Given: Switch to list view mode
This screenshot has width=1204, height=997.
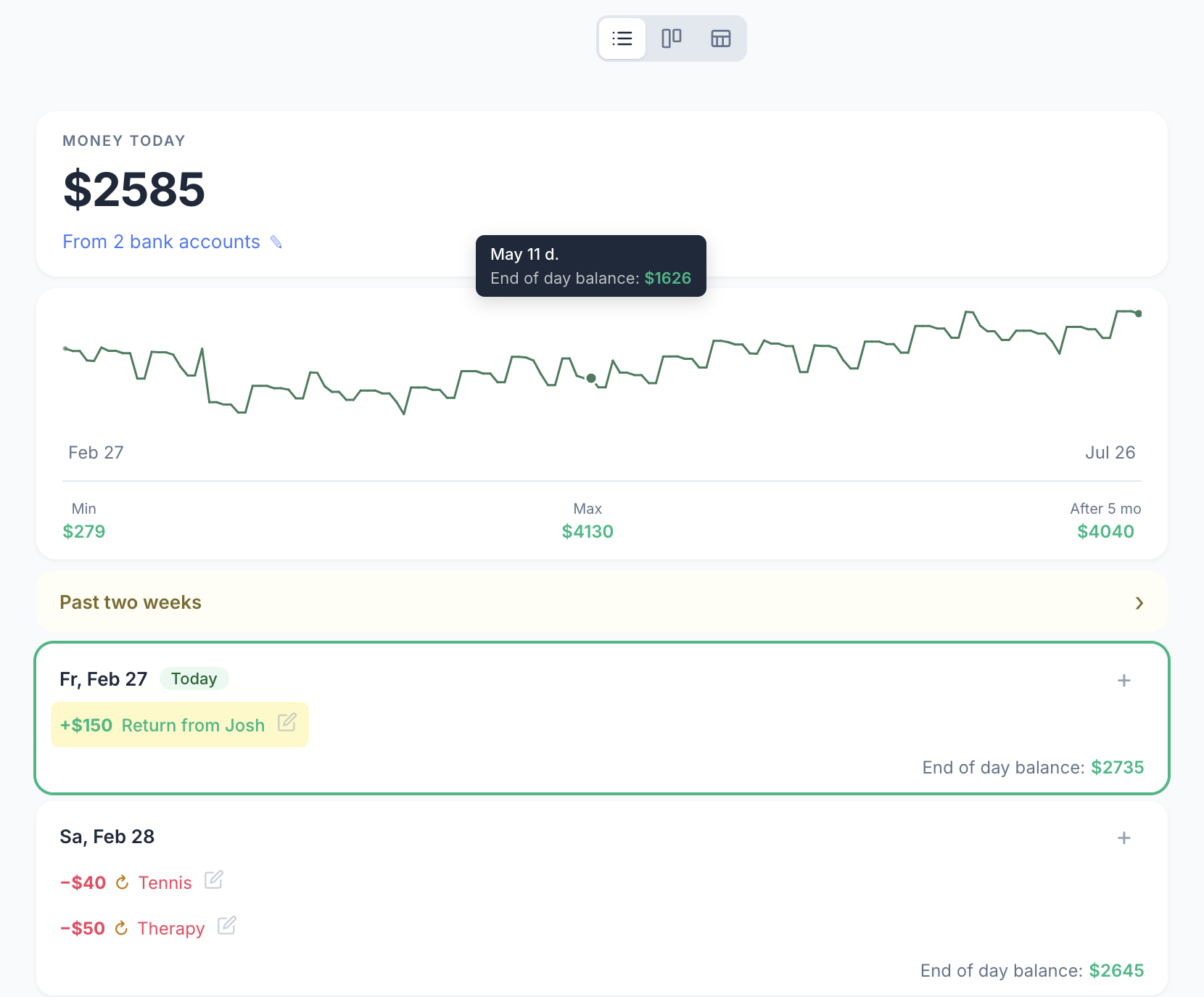Looking at the screenshot, I should coord(622,38).
